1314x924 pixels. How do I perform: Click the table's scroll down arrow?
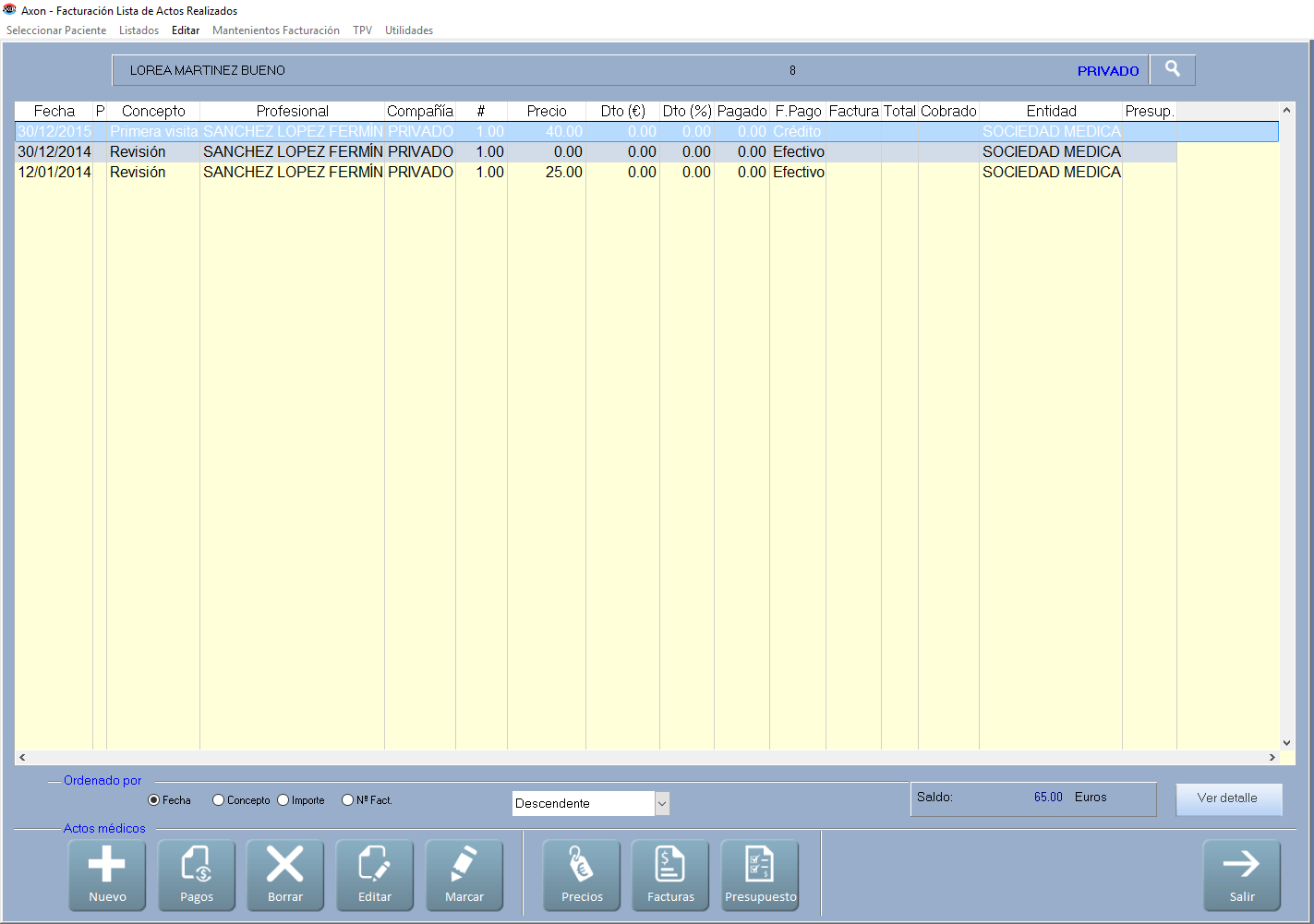[x=1286, y=742]
